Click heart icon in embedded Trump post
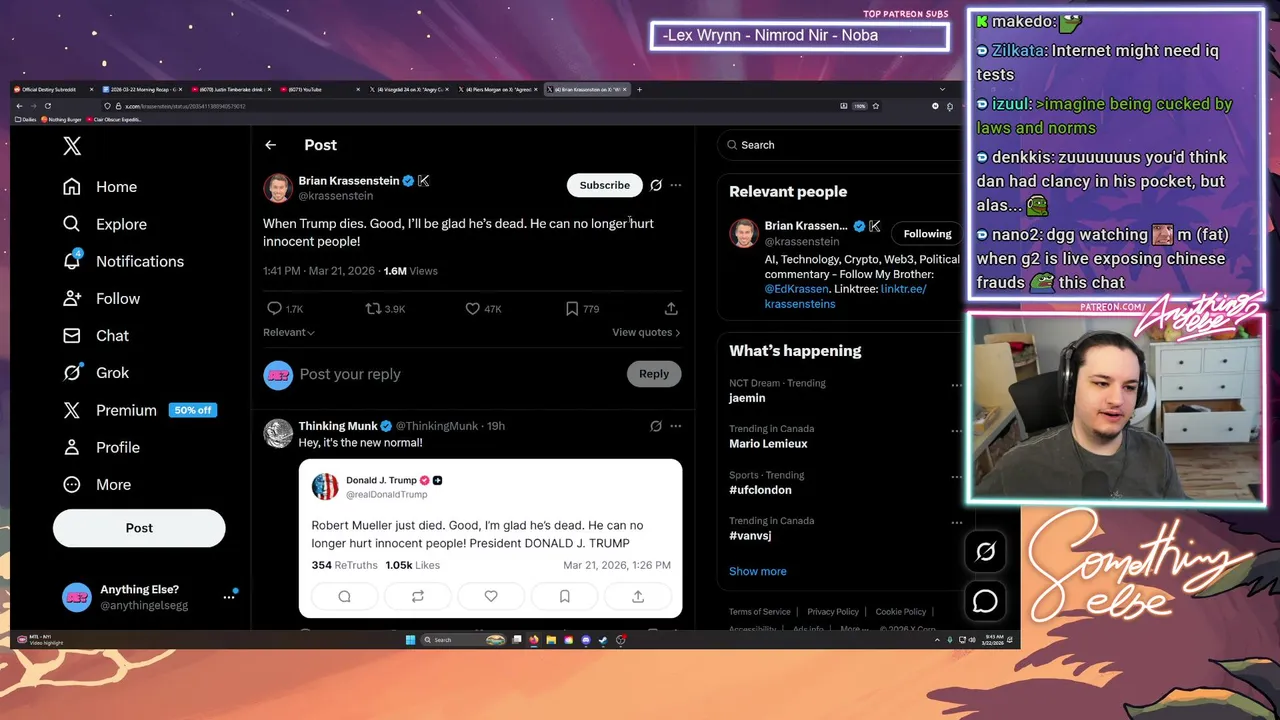Image resolution: width=1280 pixels, height=720 pixels. [x=491, y=596]
